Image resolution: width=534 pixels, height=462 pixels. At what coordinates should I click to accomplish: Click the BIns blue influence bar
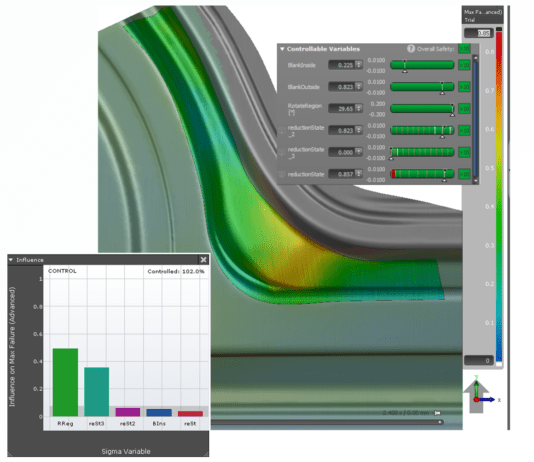coord(159,412)
